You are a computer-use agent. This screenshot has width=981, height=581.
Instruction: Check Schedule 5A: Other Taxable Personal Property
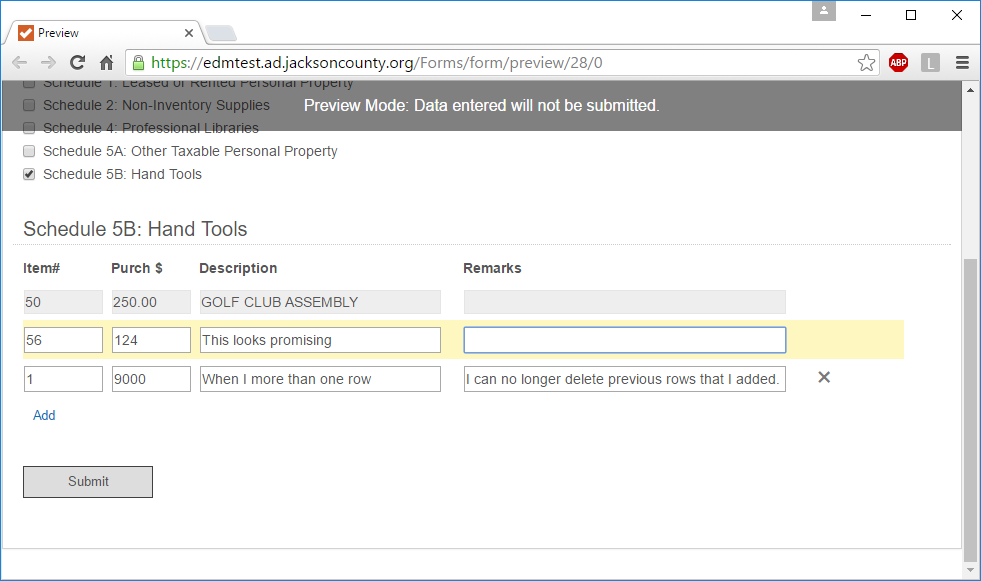point(29,151)
